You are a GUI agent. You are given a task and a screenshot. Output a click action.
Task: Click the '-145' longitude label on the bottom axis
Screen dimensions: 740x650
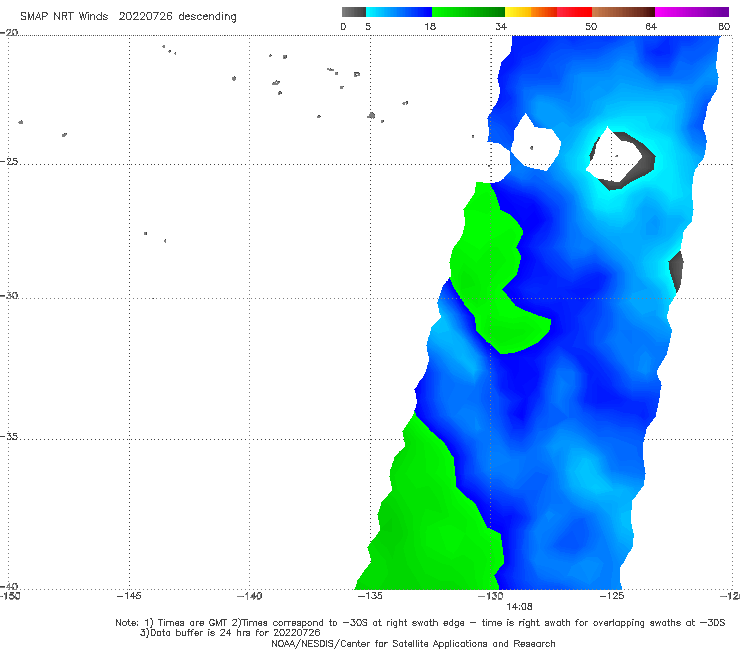tap(129, 596)
